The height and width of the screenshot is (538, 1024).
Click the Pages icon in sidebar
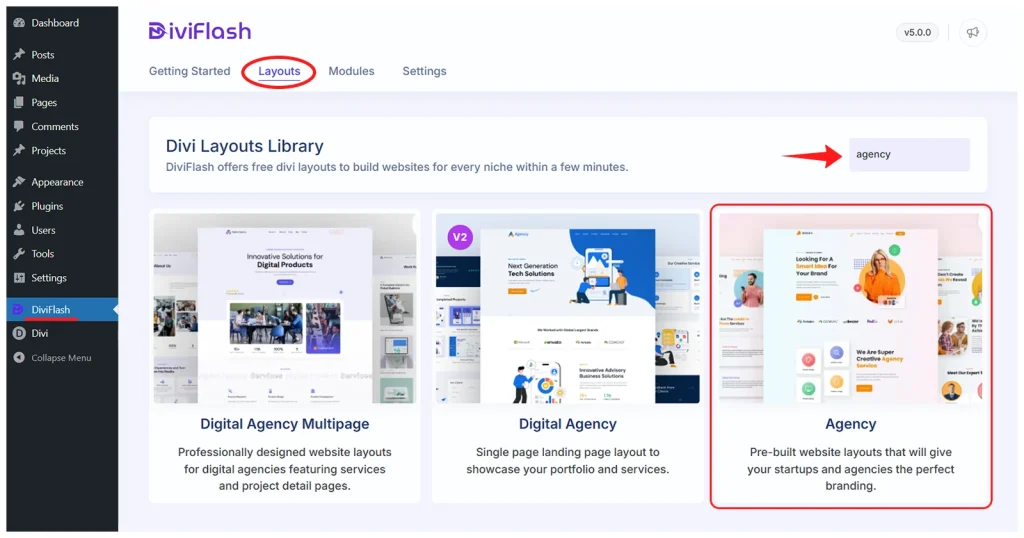(x=19, y=102)
